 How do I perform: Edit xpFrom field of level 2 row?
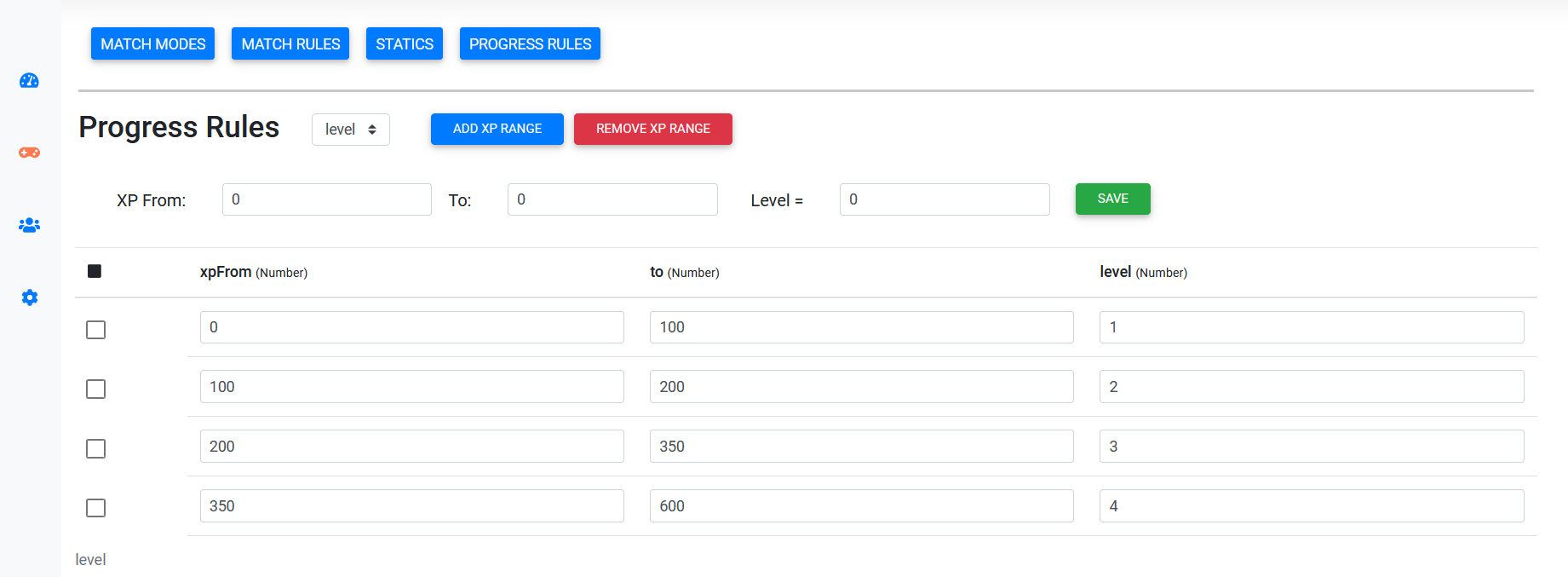coord(412,387)
